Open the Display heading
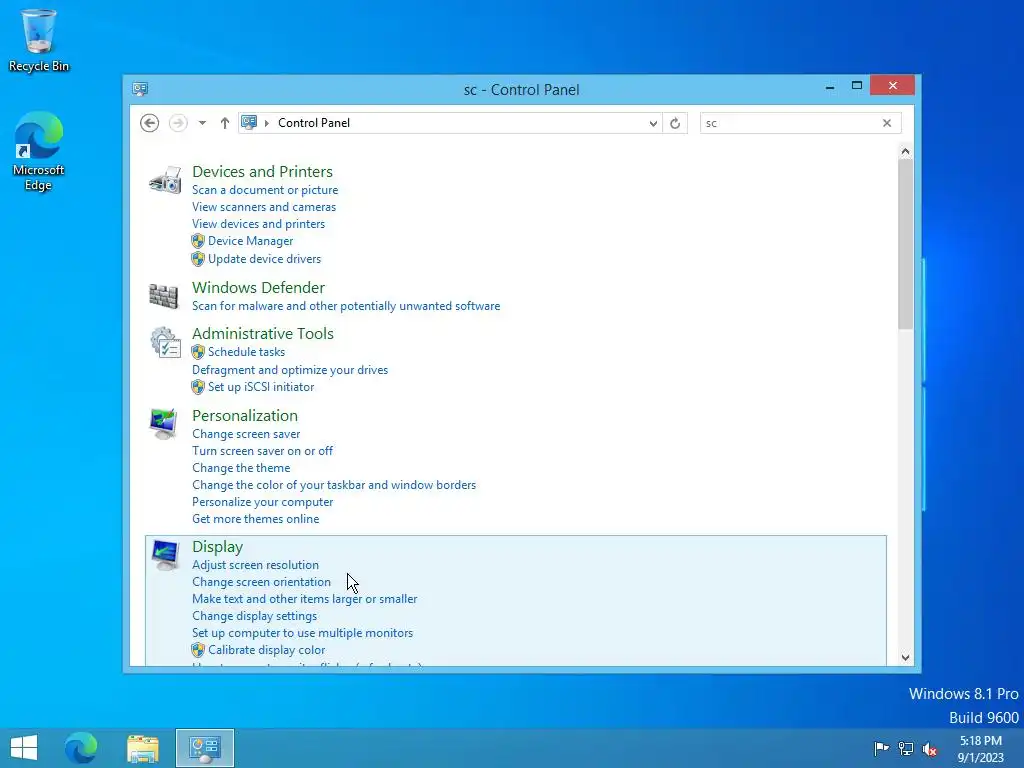The image size is (1024, 768). pos(217,547)
